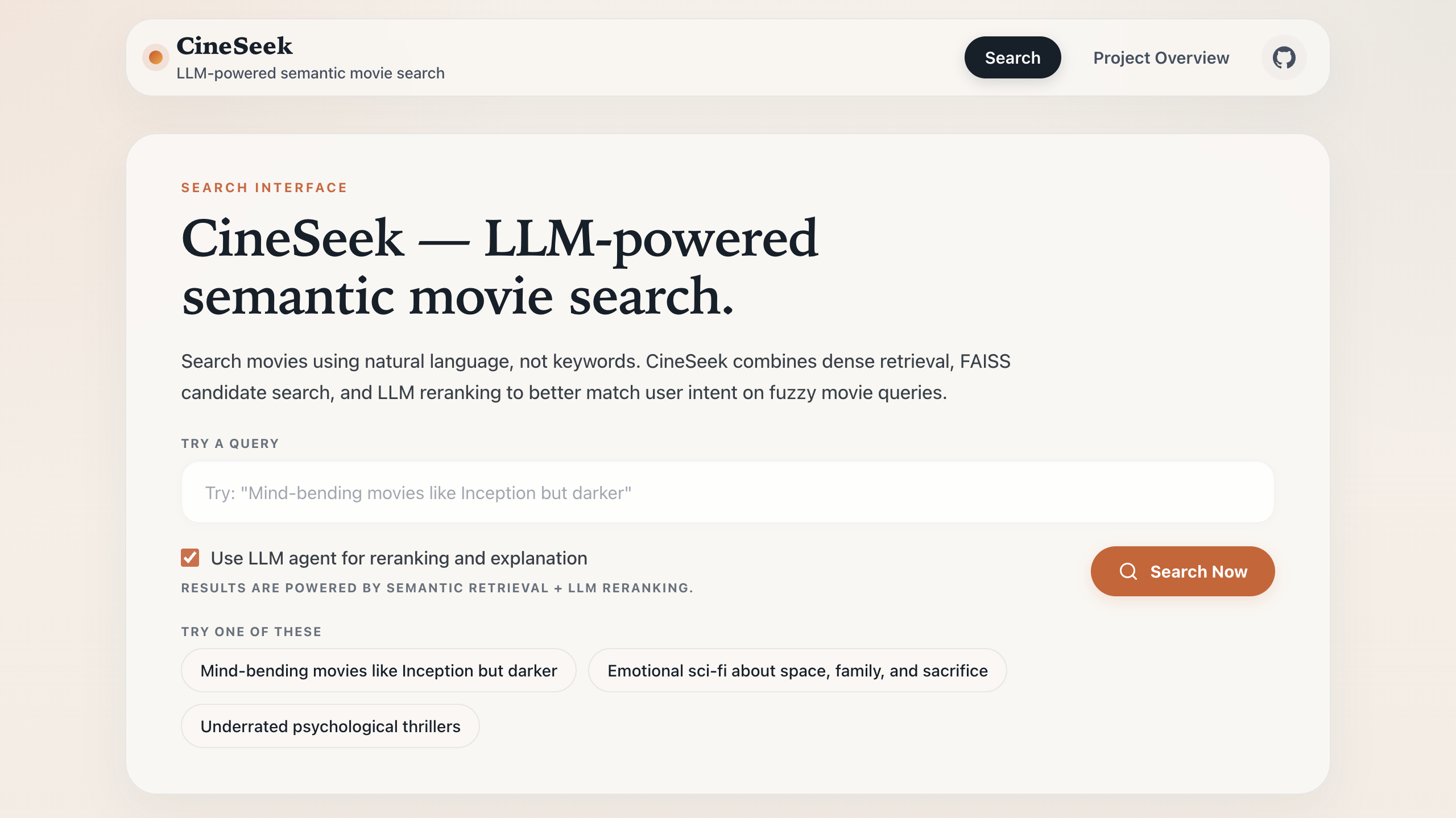
Task: Click the 'SEARCH INTERFACE' label
Action: 264,188
